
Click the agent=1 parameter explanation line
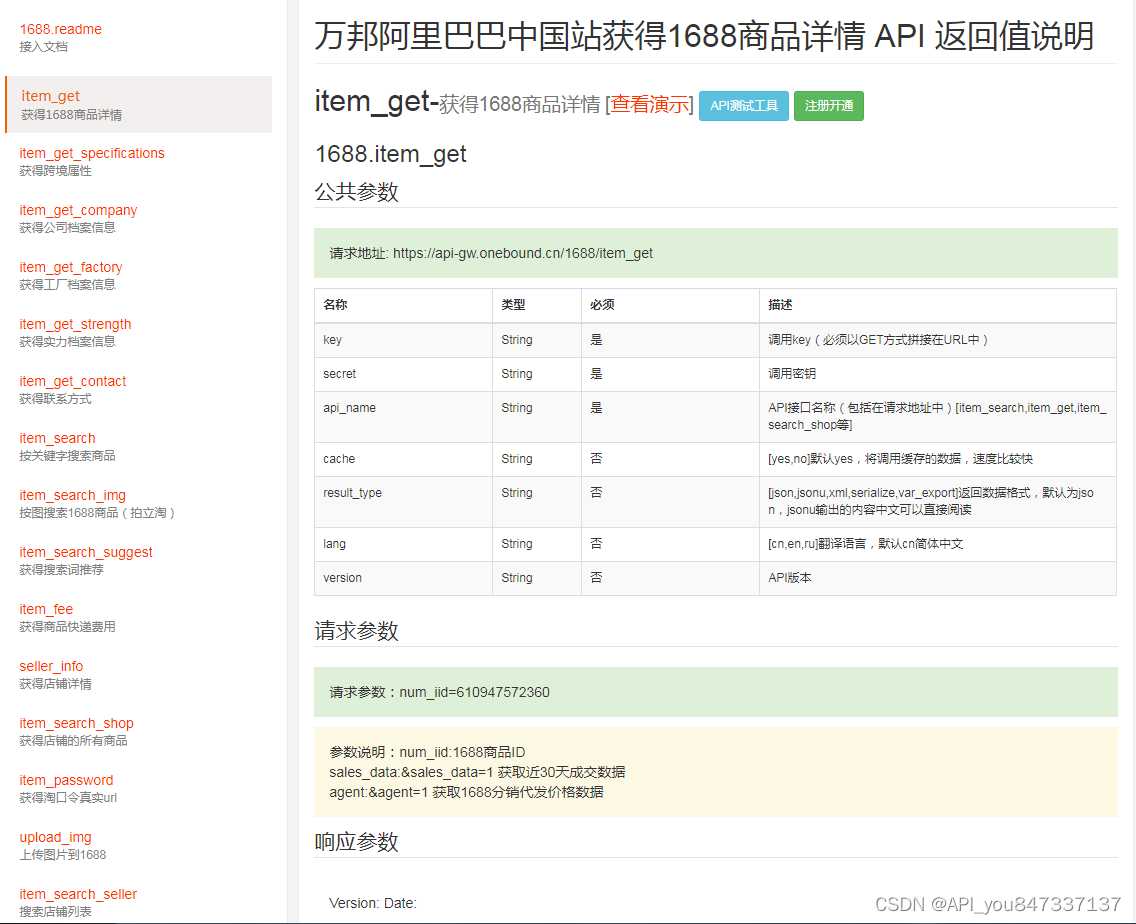(x=466, y=792)
